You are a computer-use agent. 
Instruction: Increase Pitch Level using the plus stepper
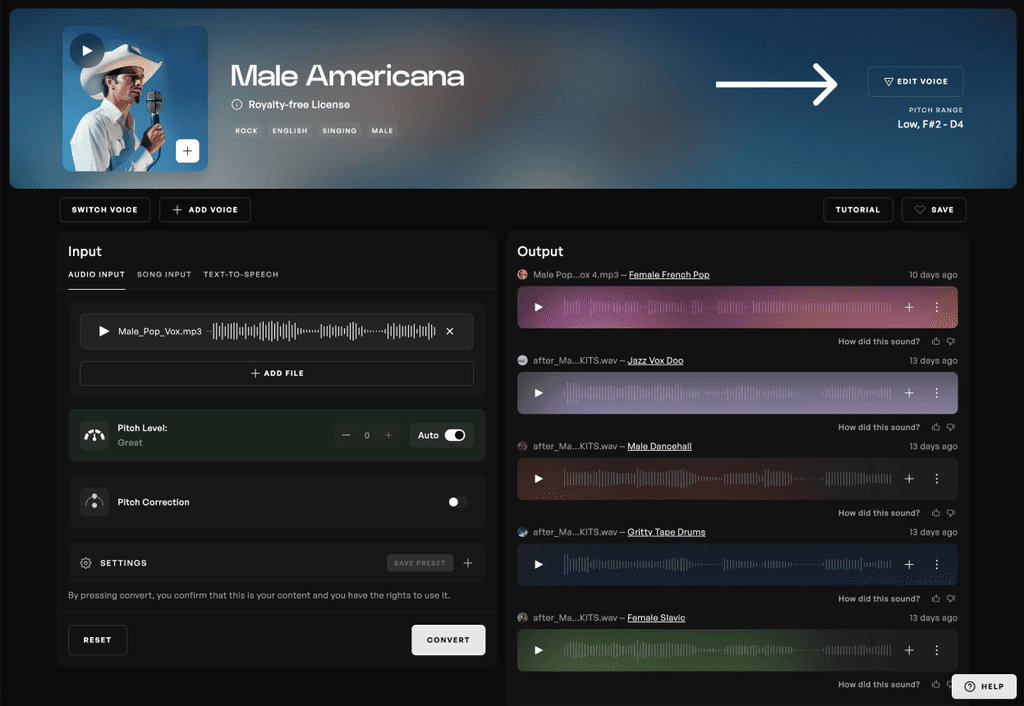coord(388,435)
